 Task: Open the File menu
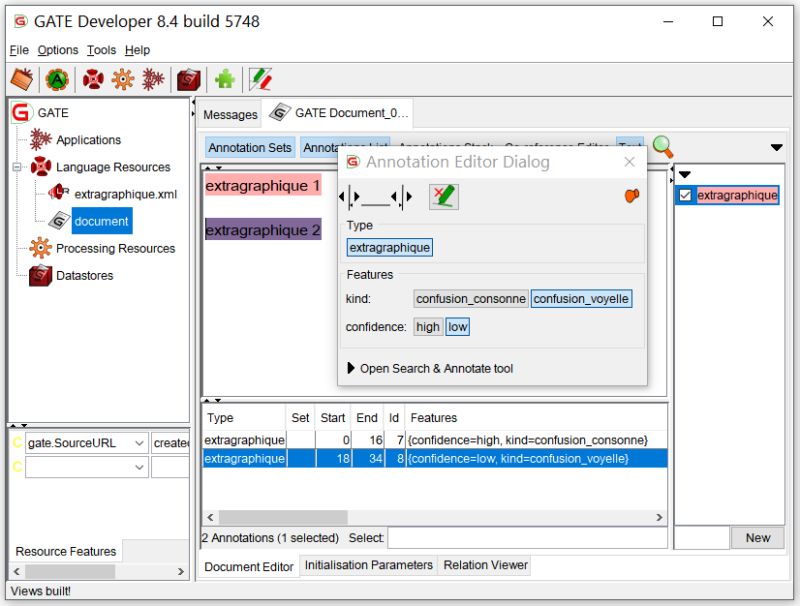(x=19, y=50)
